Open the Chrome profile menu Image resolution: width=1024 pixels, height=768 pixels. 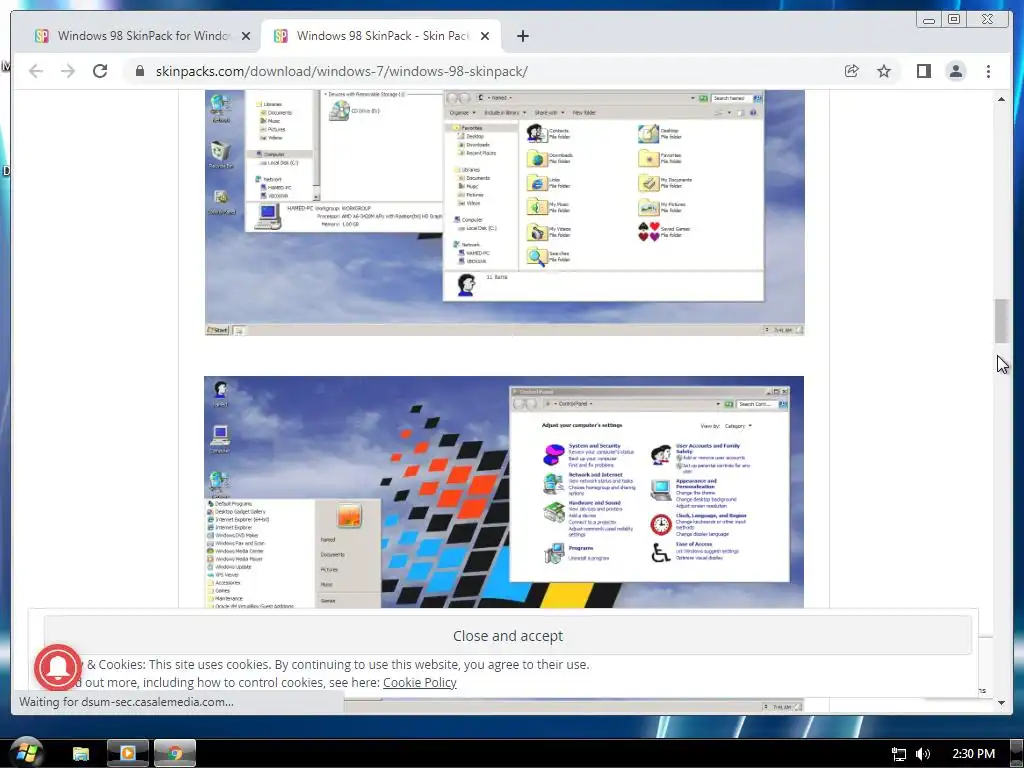tap(956, 71)
